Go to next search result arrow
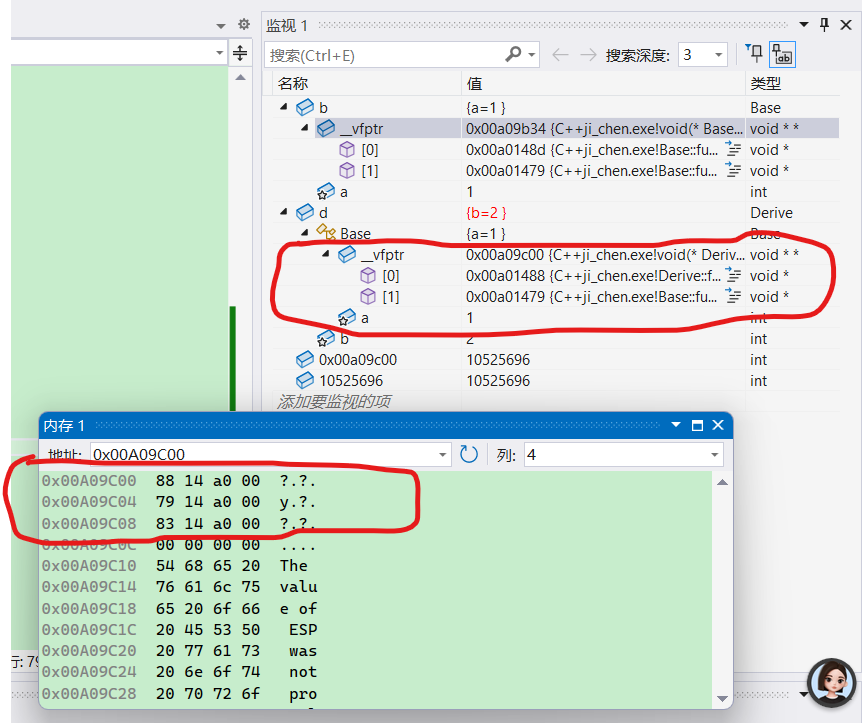 pos(588,54)
